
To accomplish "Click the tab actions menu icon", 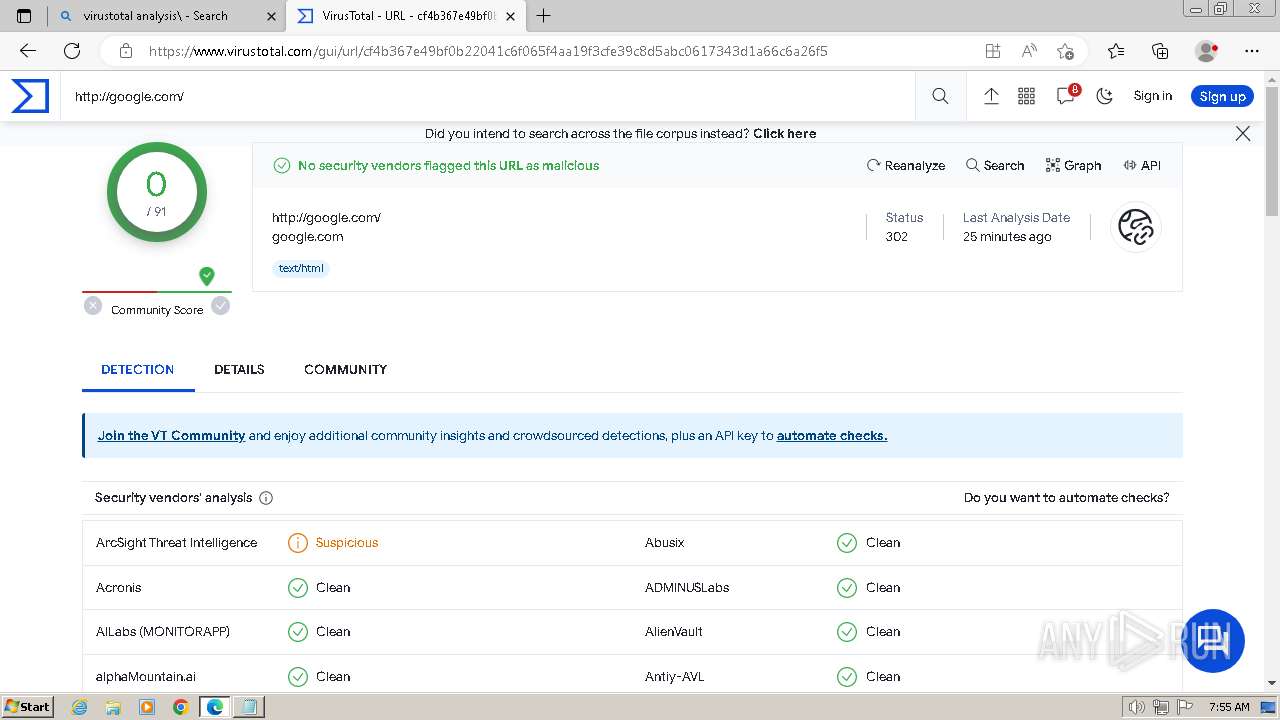I will click(24, 16).
